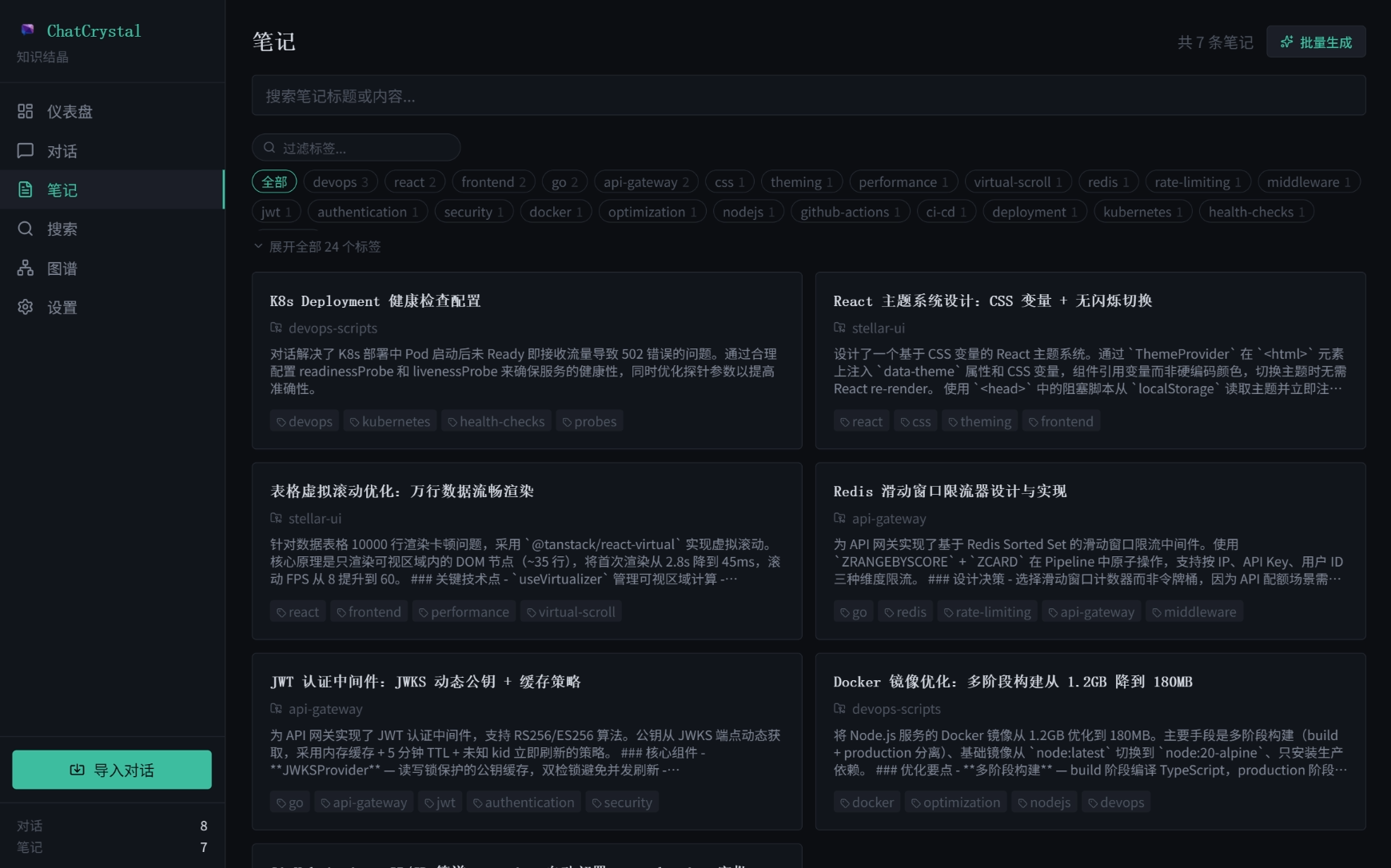
Task: Click the 批量生成 button
Action: (1316, 41)
